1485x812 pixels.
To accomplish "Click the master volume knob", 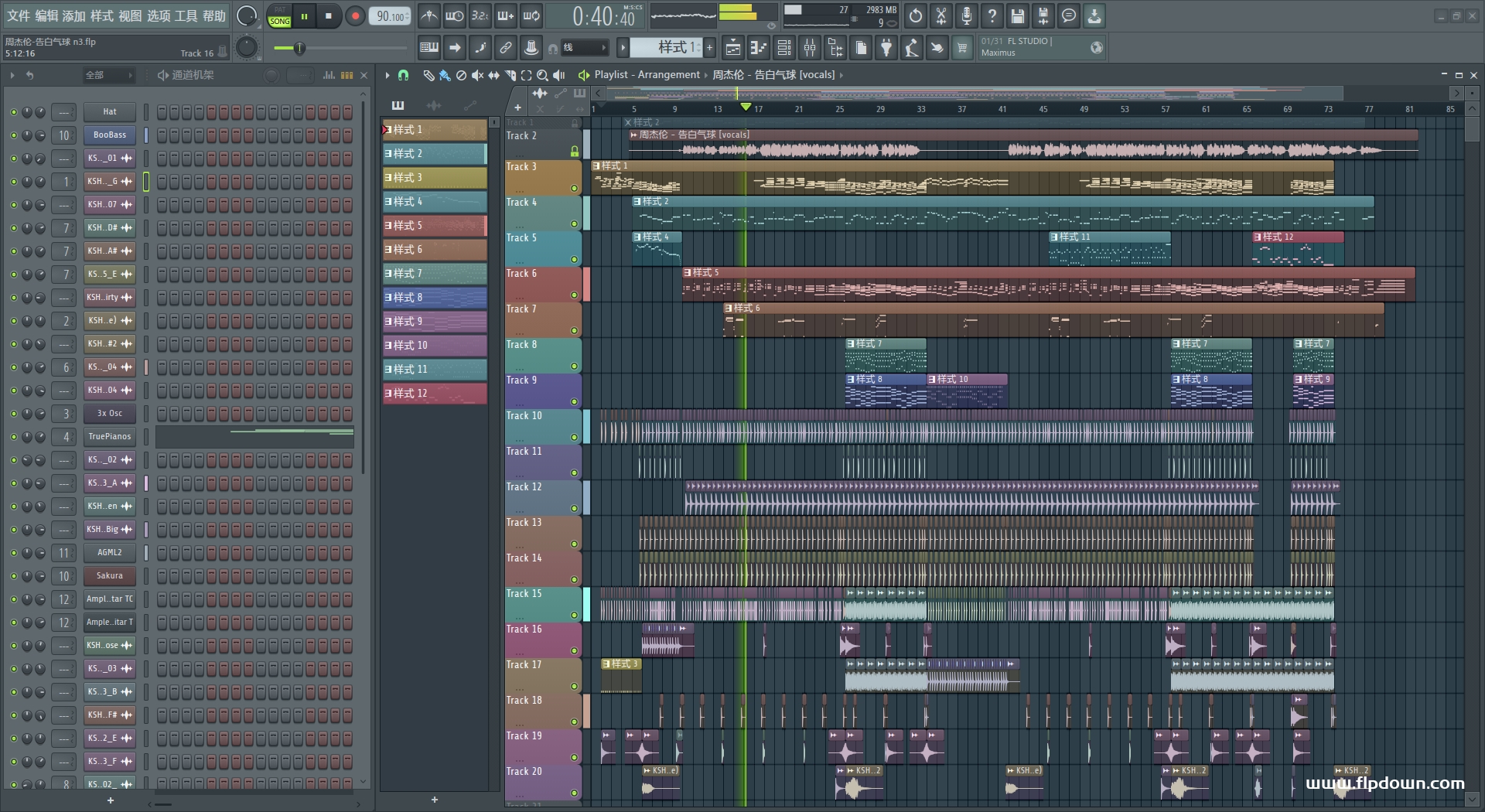I will coord(247,15).
